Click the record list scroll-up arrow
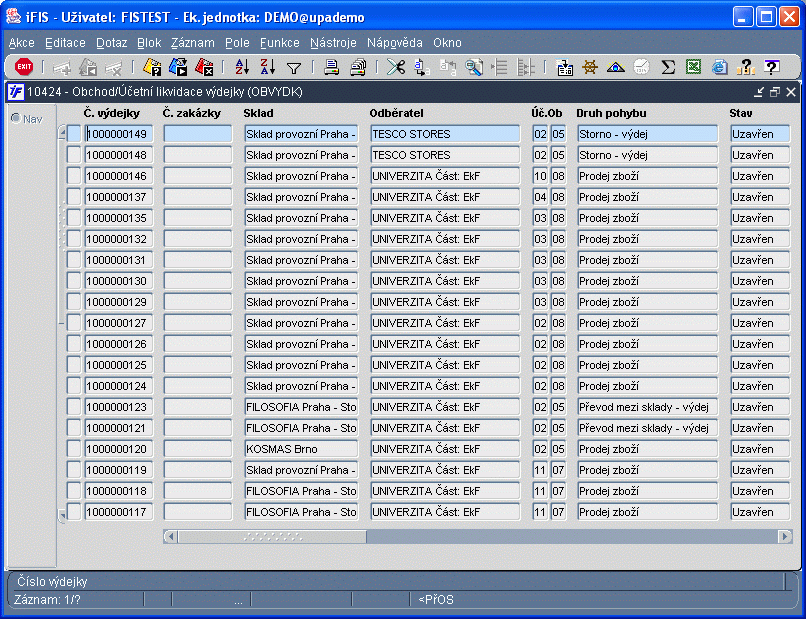 click(62, 133)
